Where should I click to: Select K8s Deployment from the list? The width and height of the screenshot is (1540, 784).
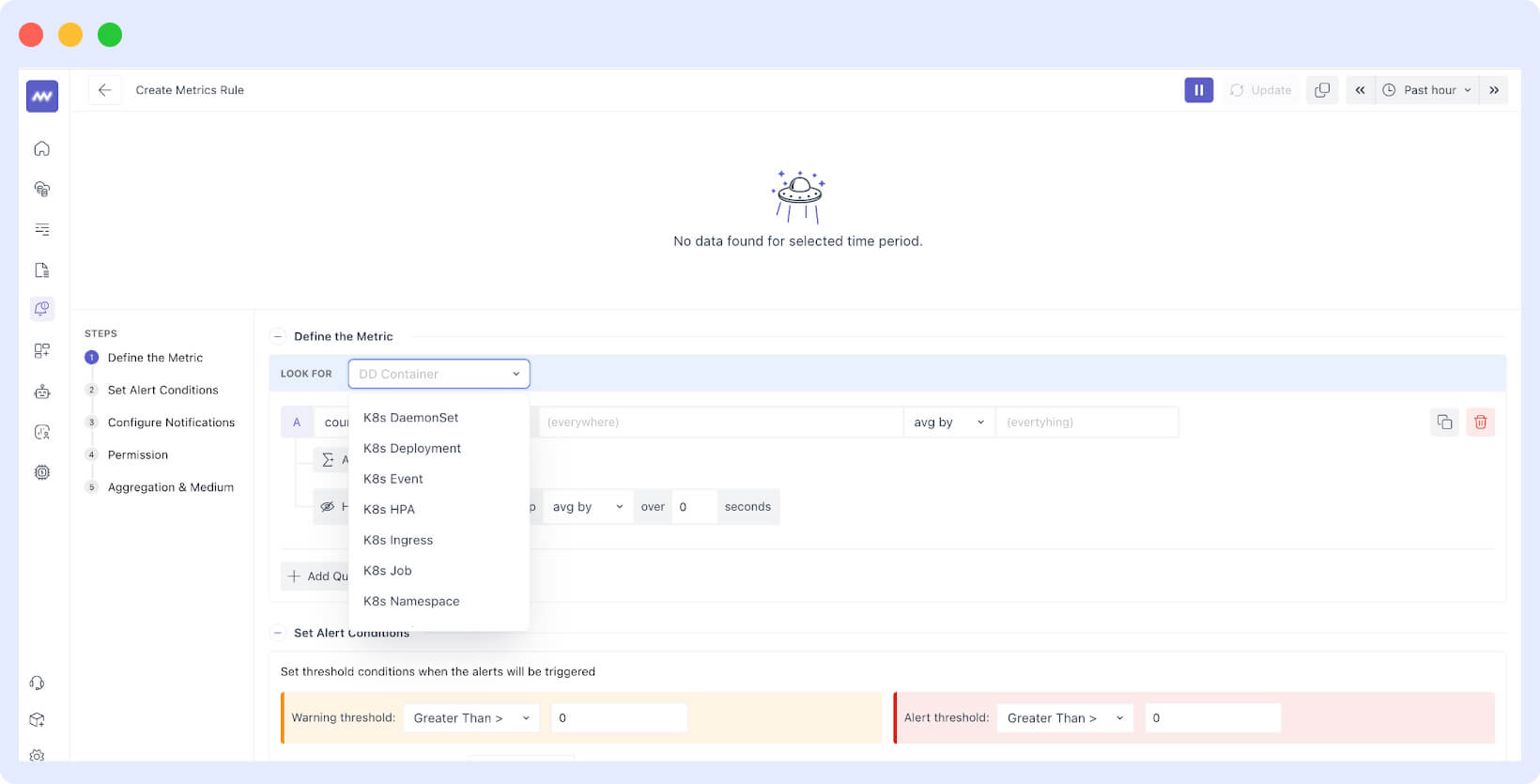coord(412,449)
